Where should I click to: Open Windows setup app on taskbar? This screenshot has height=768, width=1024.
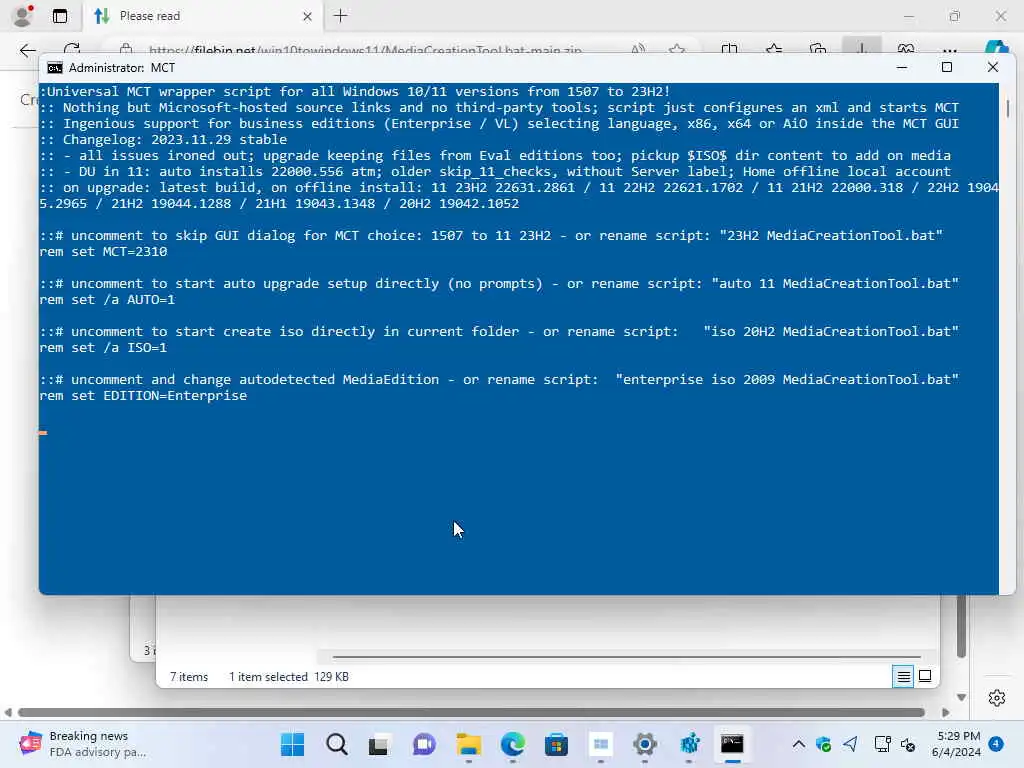pos(600,744)
